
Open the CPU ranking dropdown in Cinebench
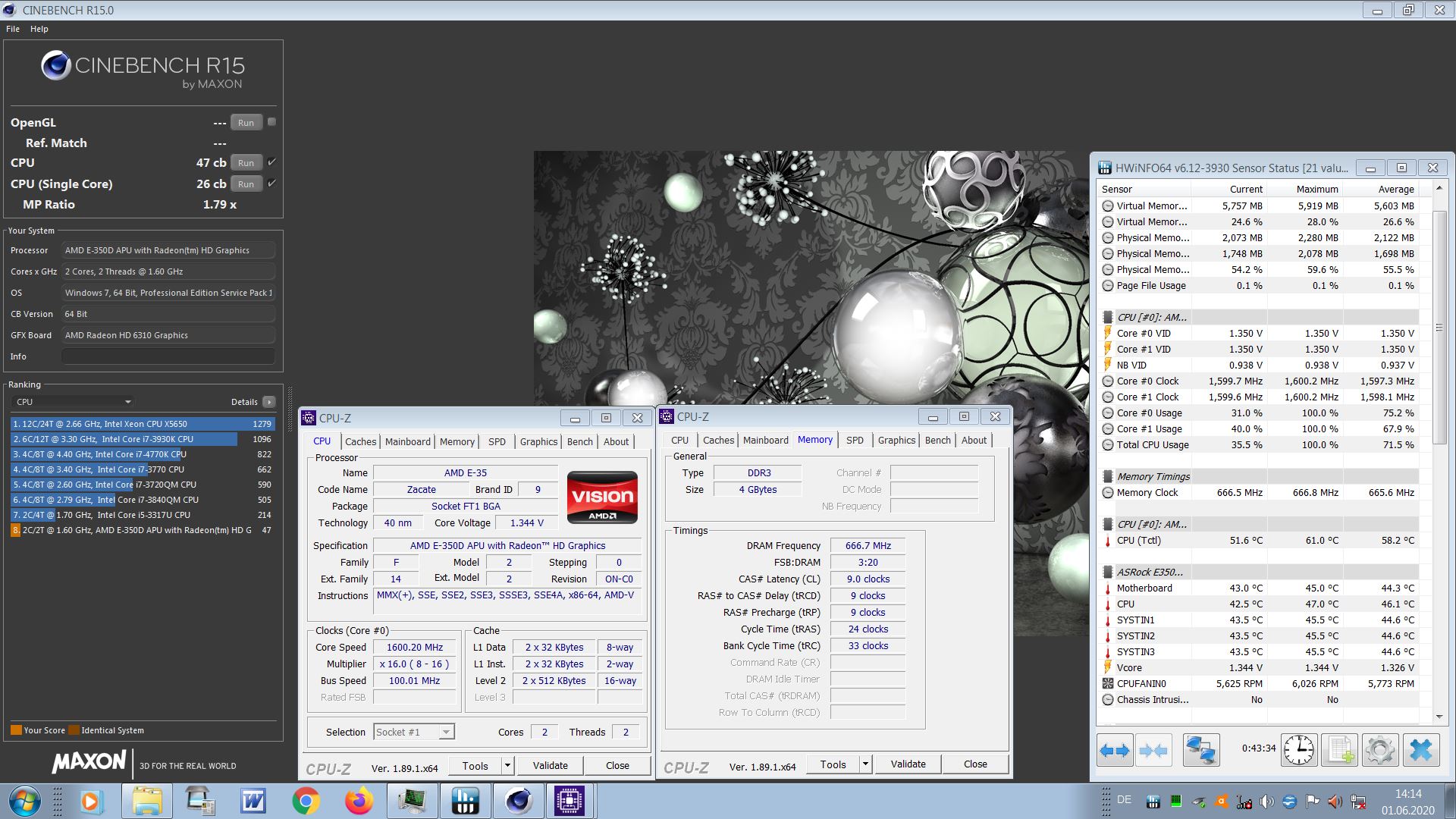click(x=74, y=402)
